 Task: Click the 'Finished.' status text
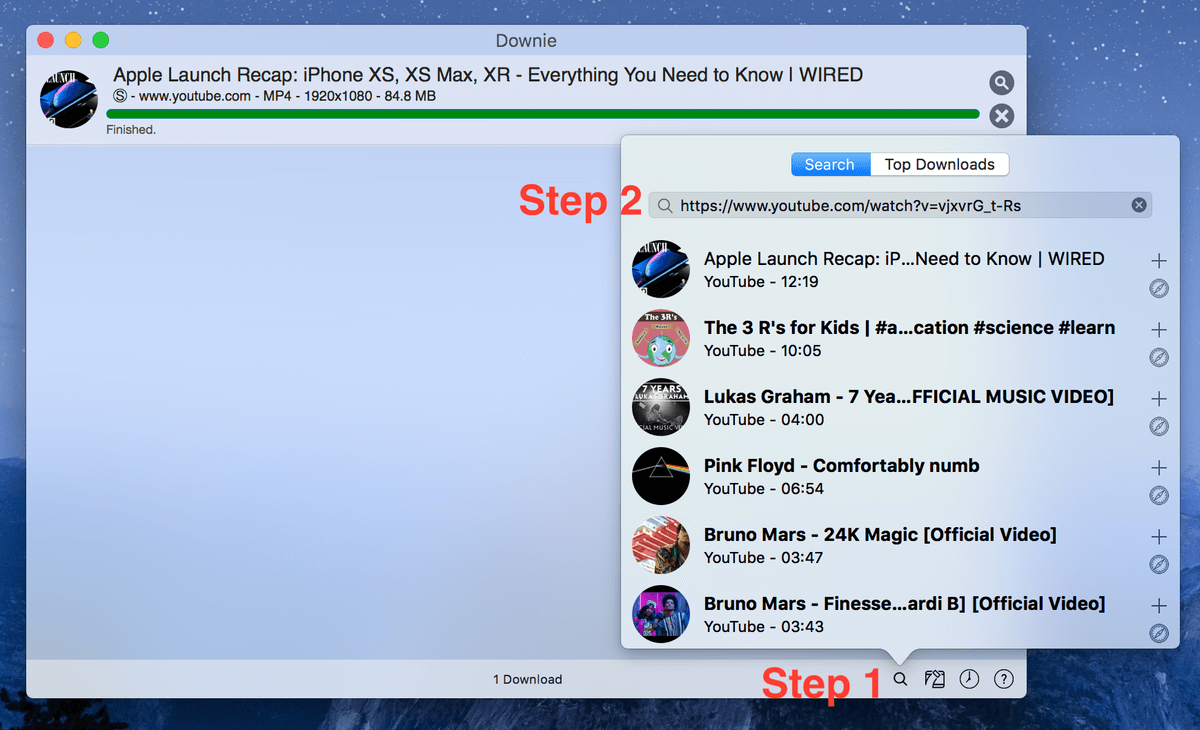tap(131, 130)
